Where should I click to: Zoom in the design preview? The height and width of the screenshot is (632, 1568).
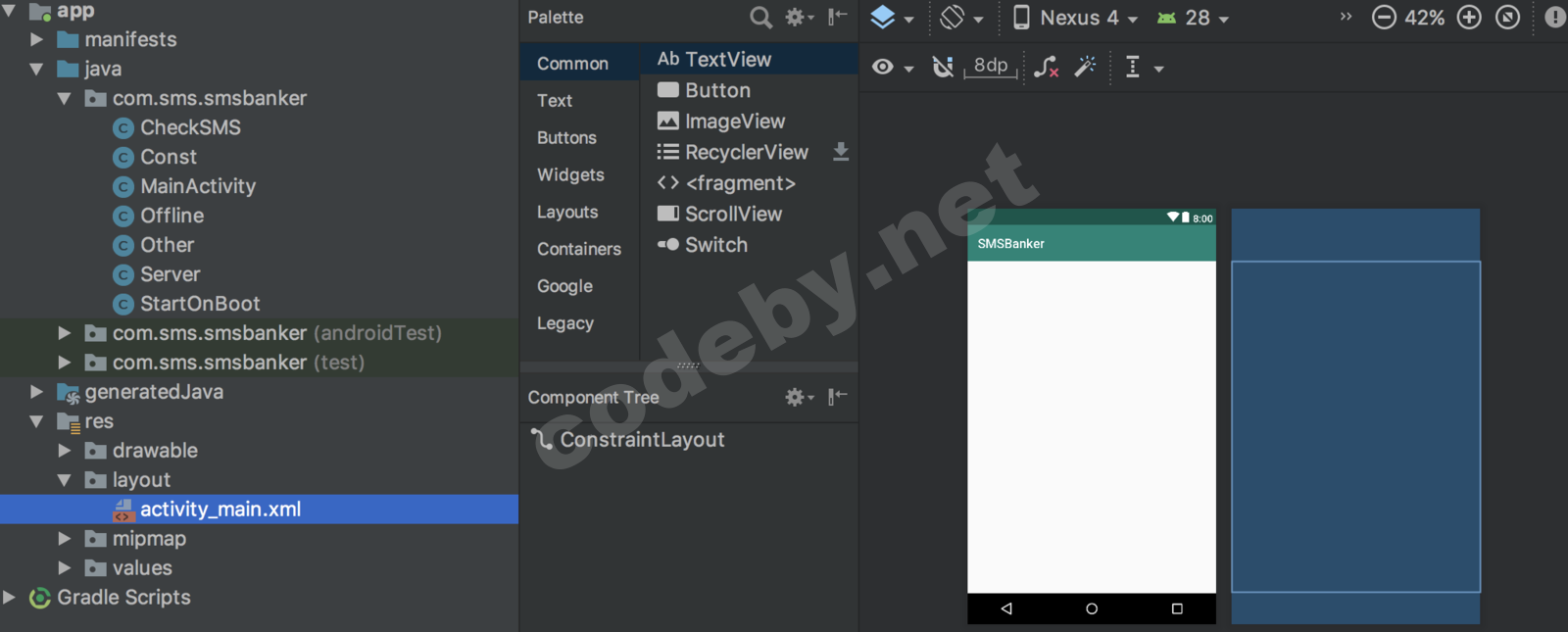1469,18
